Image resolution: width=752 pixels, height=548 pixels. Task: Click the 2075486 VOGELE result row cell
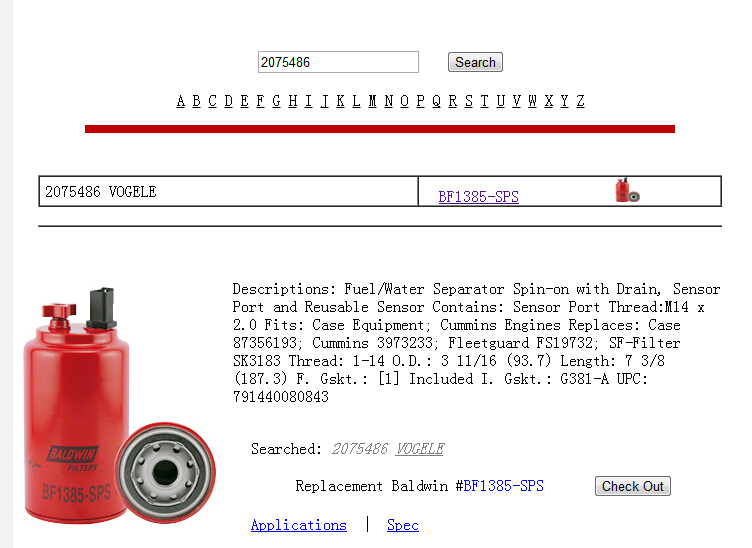coord(228,192)
